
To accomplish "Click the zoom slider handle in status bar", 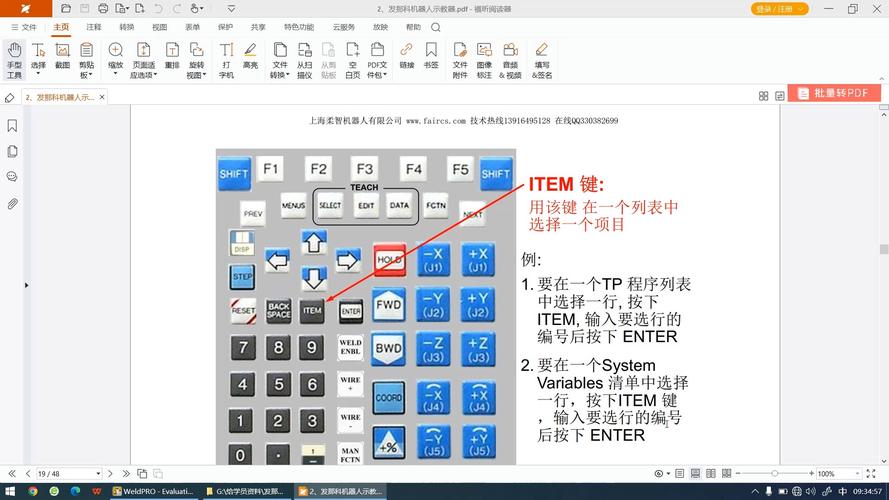I will point(774,473).
